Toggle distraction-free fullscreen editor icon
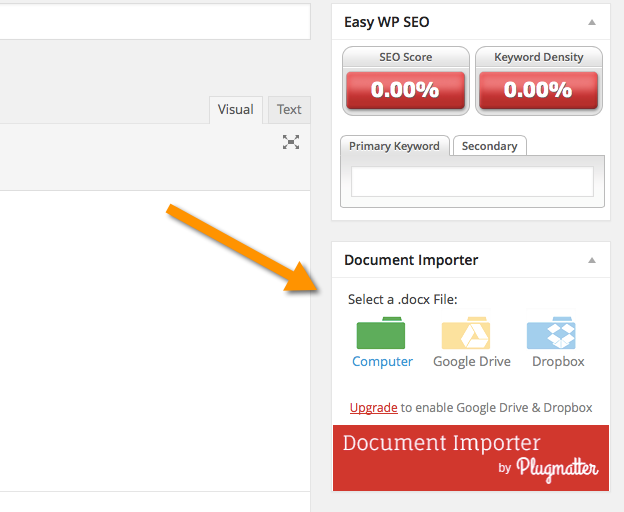This screenshot has width=624, height=512. pos(291,142)
